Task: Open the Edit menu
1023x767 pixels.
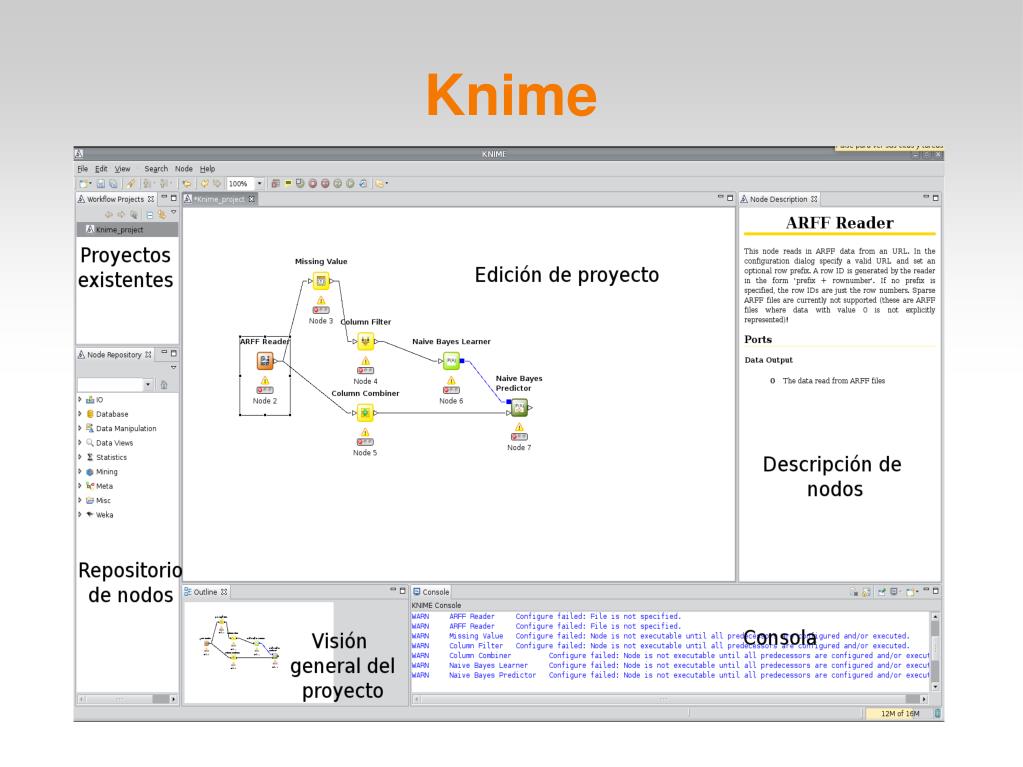Action: click(x=101, y=169)
